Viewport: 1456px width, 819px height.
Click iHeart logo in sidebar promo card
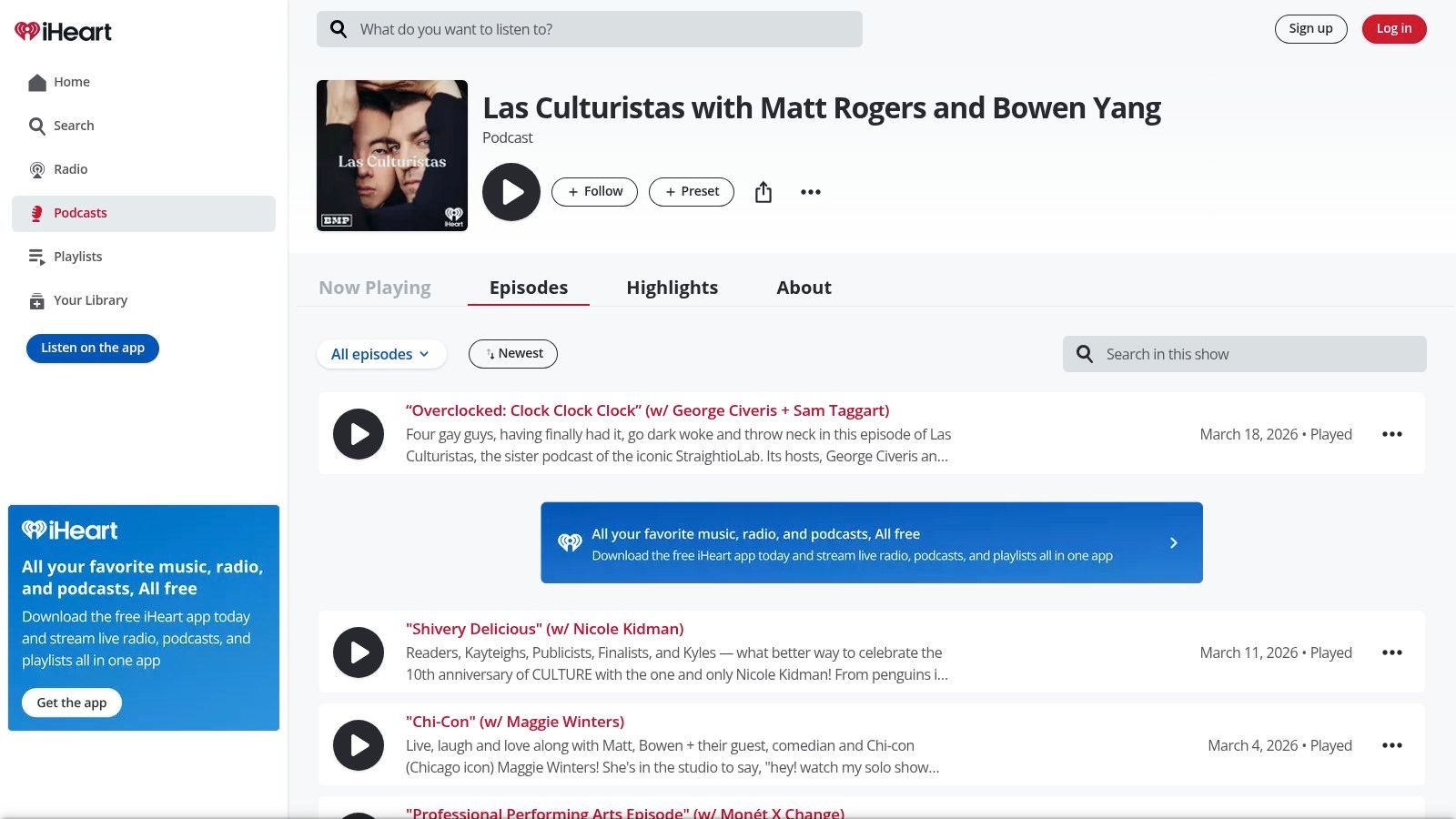[x=70, y=531]
